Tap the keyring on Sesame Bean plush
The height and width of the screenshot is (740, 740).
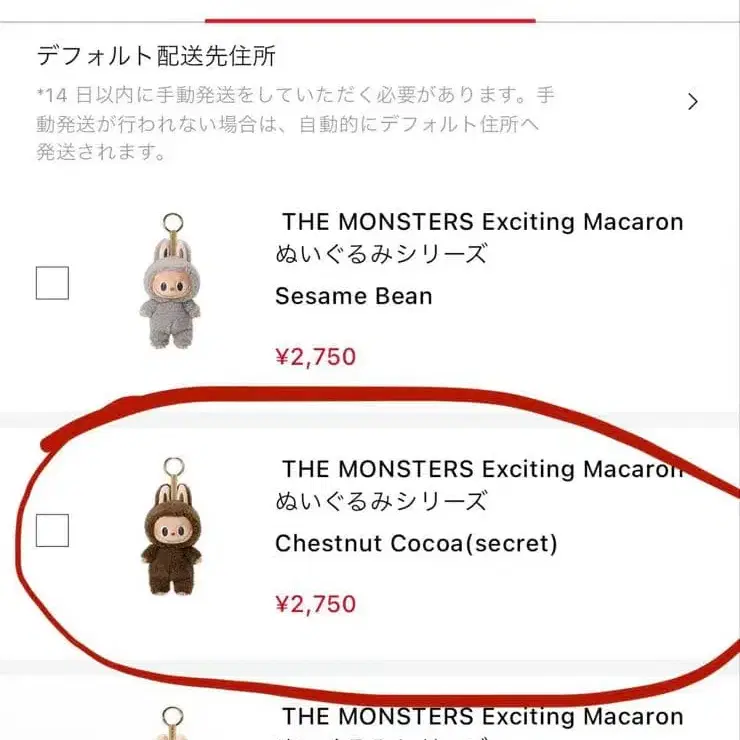point(173,225)
